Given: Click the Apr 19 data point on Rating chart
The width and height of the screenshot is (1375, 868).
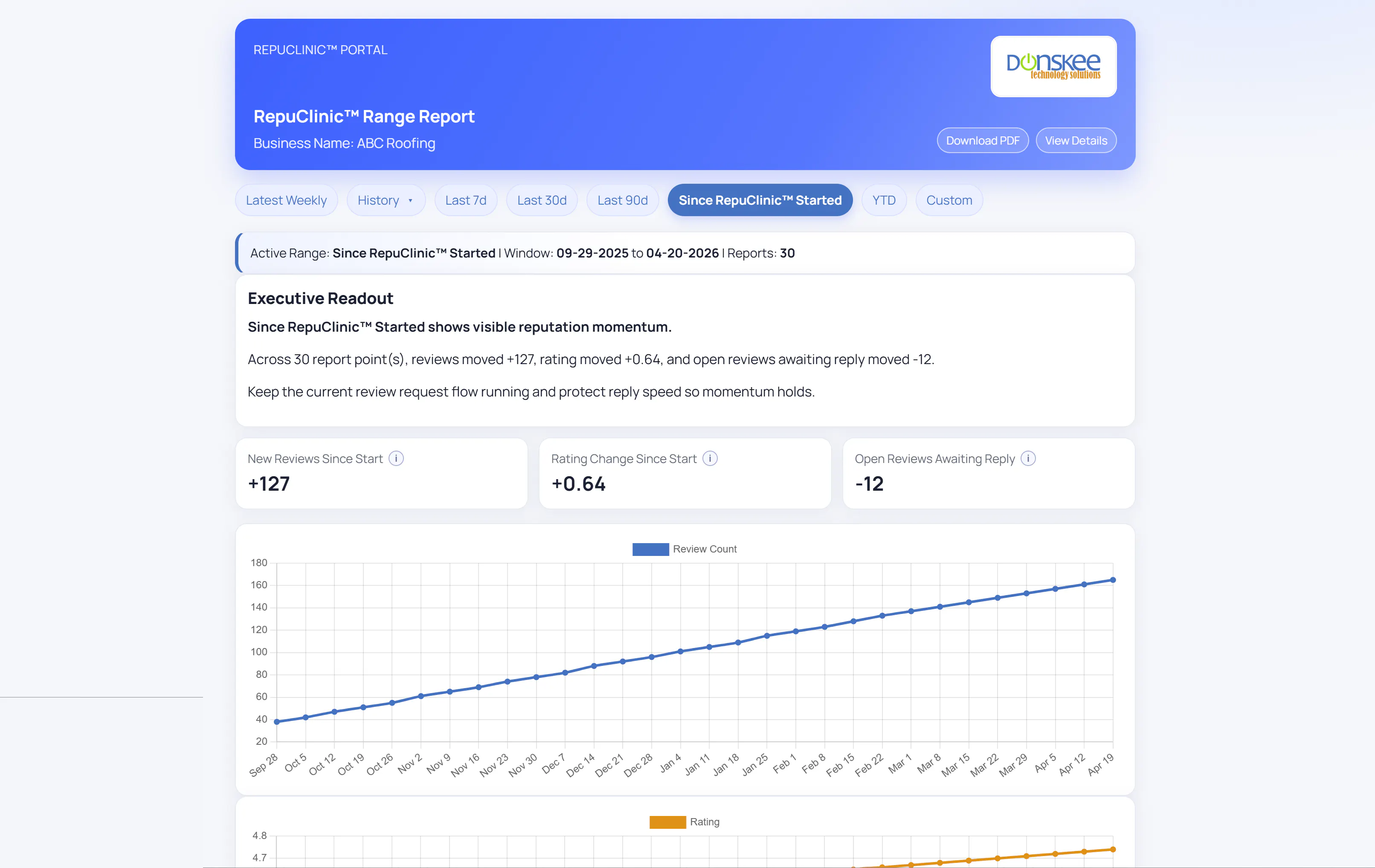Looking at the screenshot, I should pos(1112,849).
